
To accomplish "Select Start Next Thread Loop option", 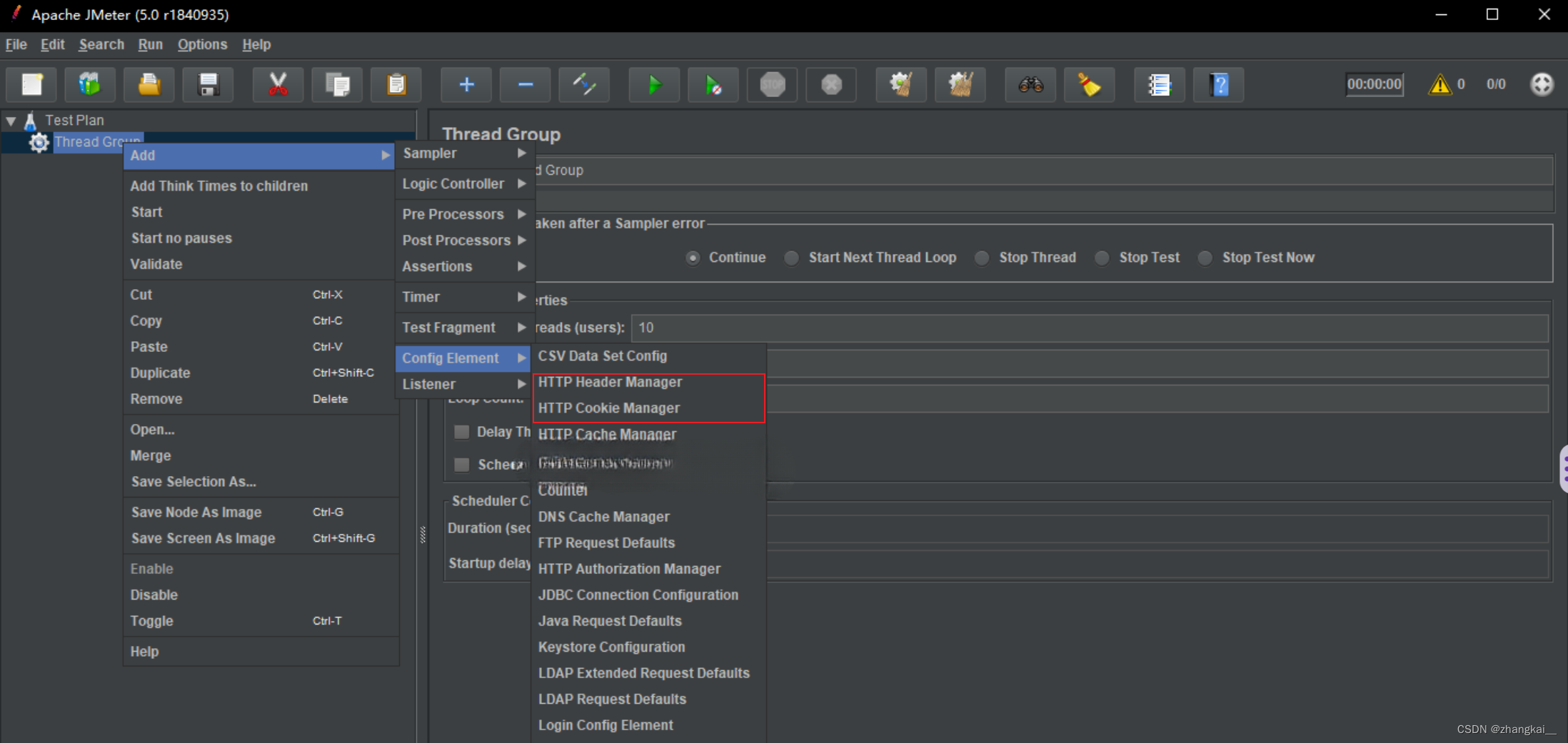I will 791,258.
